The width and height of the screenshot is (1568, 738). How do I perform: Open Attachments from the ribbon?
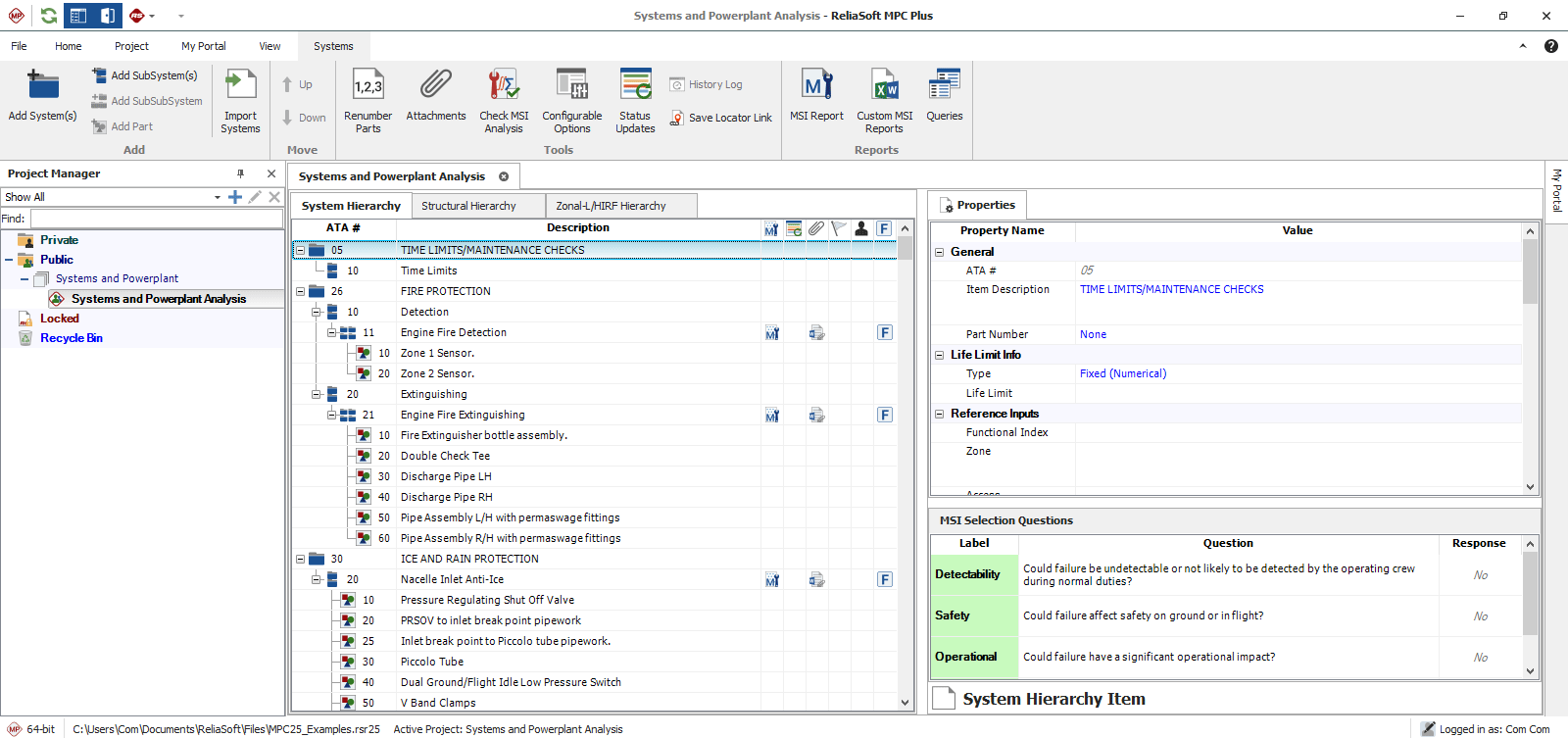tap(436, 86)
